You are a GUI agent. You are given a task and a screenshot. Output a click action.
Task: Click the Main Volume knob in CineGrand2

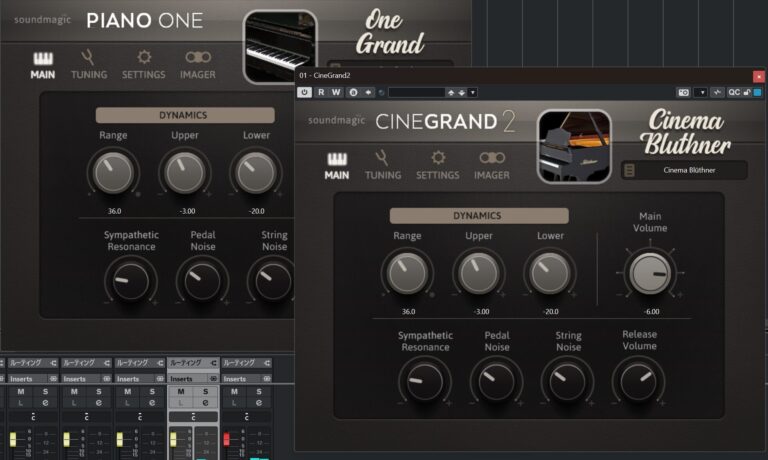click(x=650, y=272)
